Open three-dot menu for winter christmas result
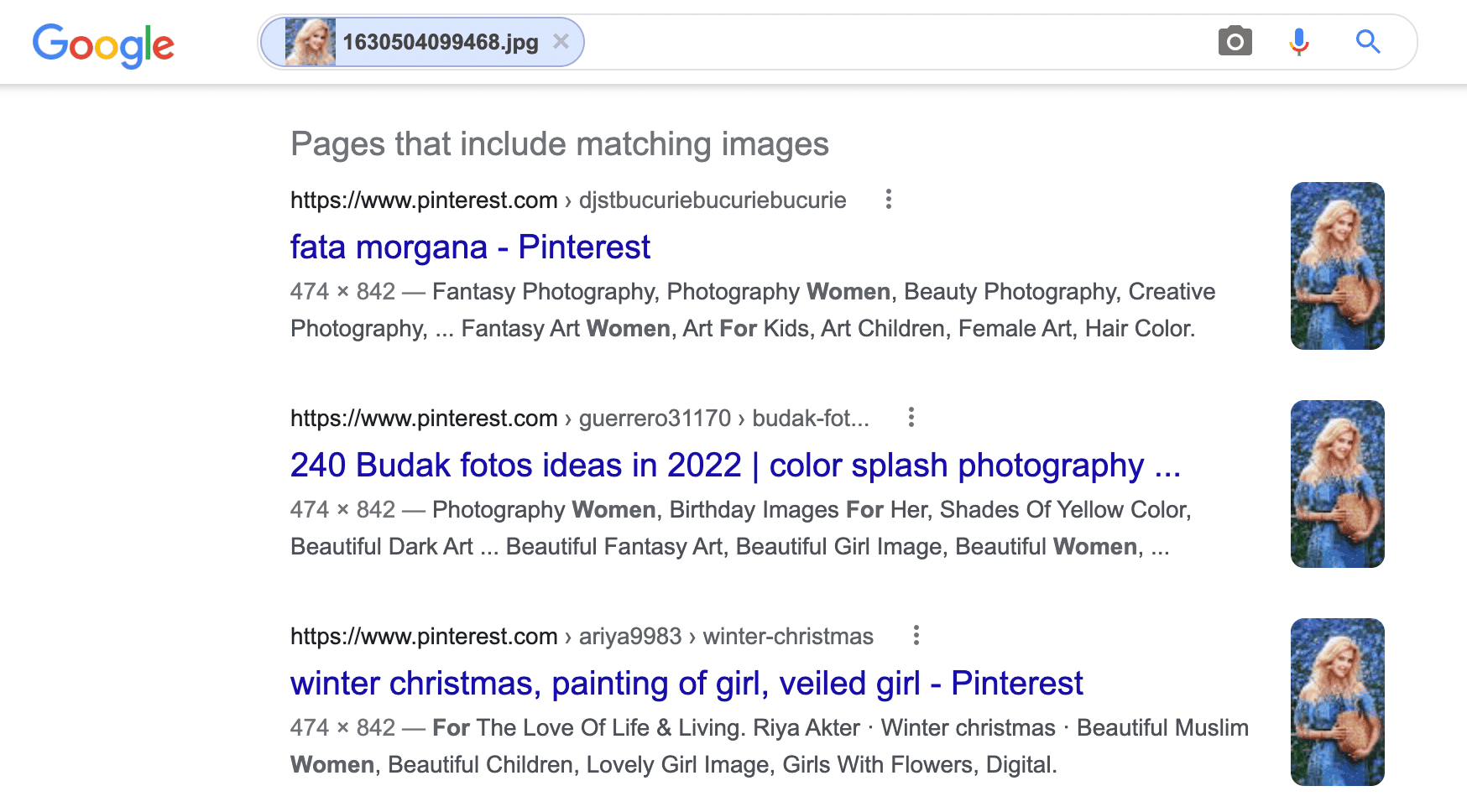This screenshot has width=1467, height=812. pos(916,636)
